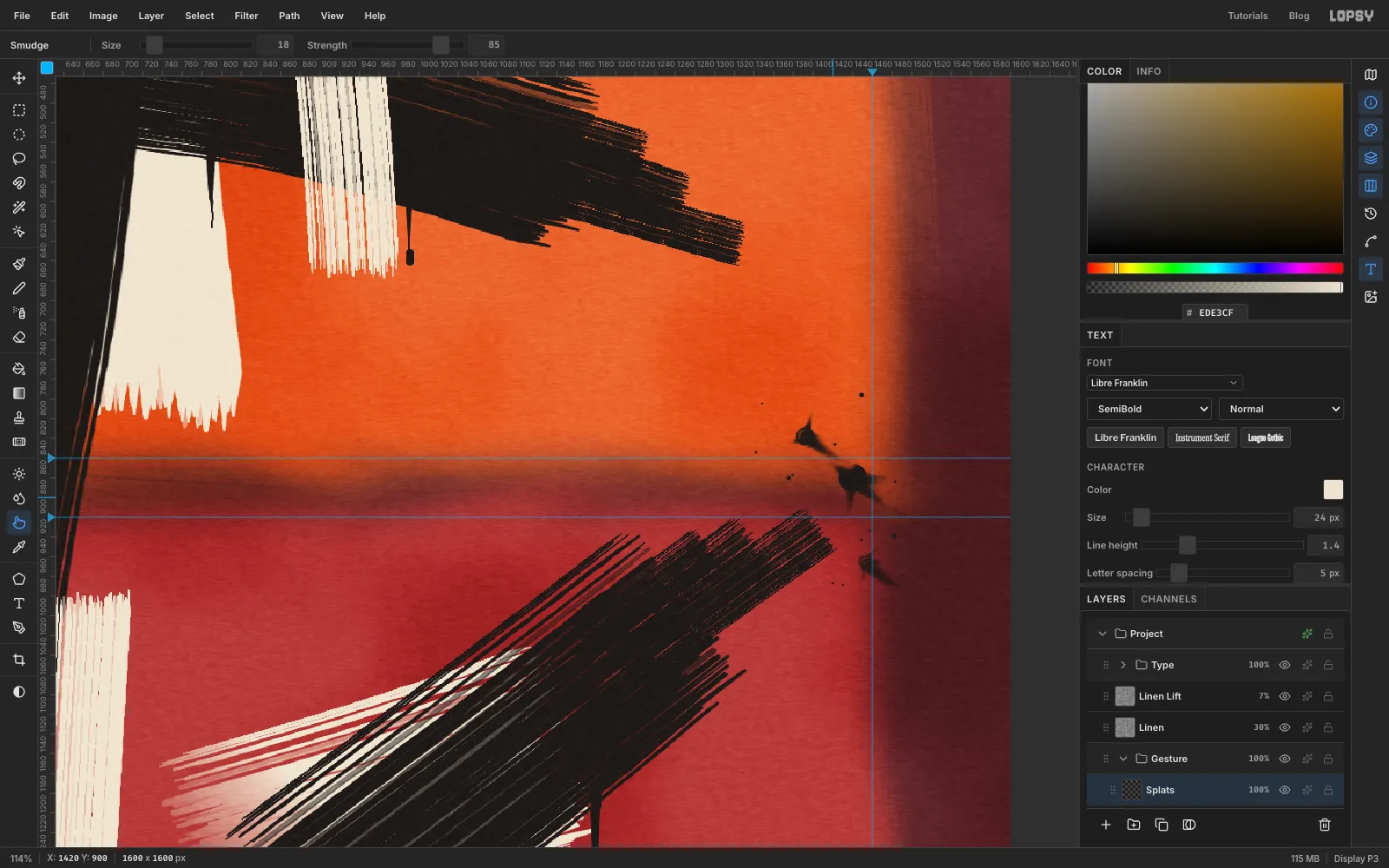
Task: Expand the Type folder
Action: pyautogui.click(x=1123, y=665)
